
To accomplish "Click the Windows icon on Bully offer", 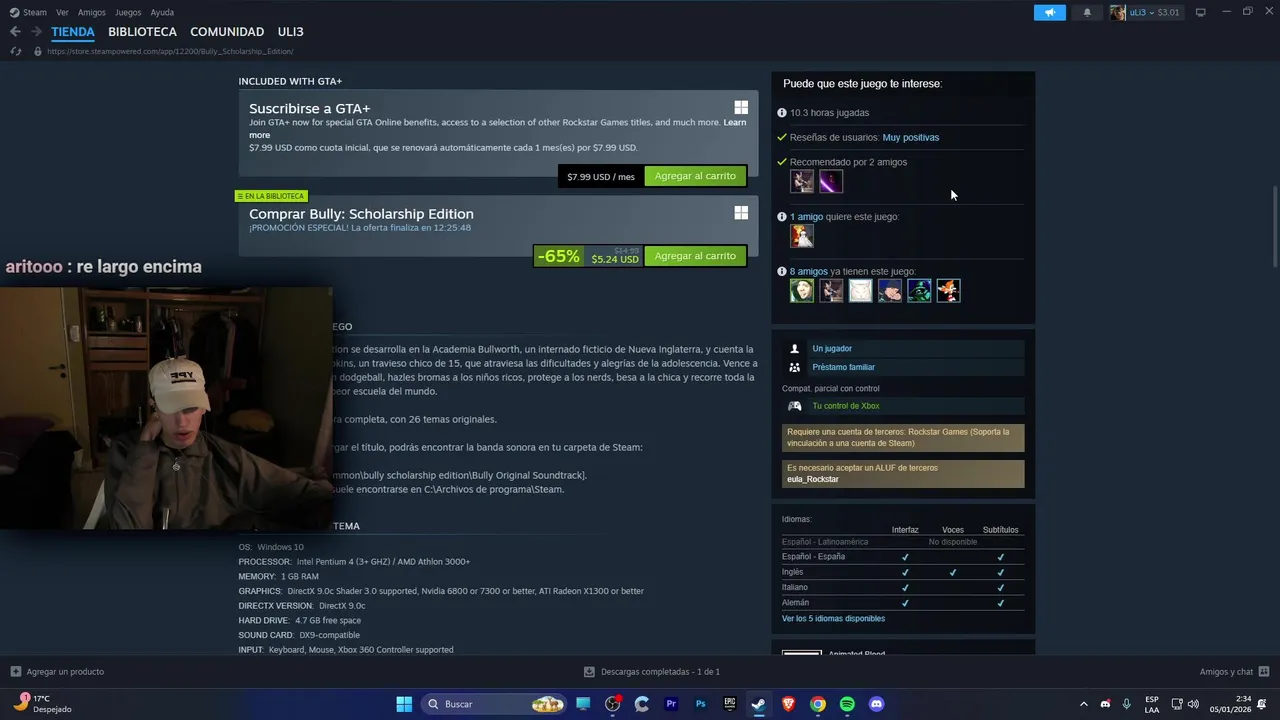I will tap(741, 212).
